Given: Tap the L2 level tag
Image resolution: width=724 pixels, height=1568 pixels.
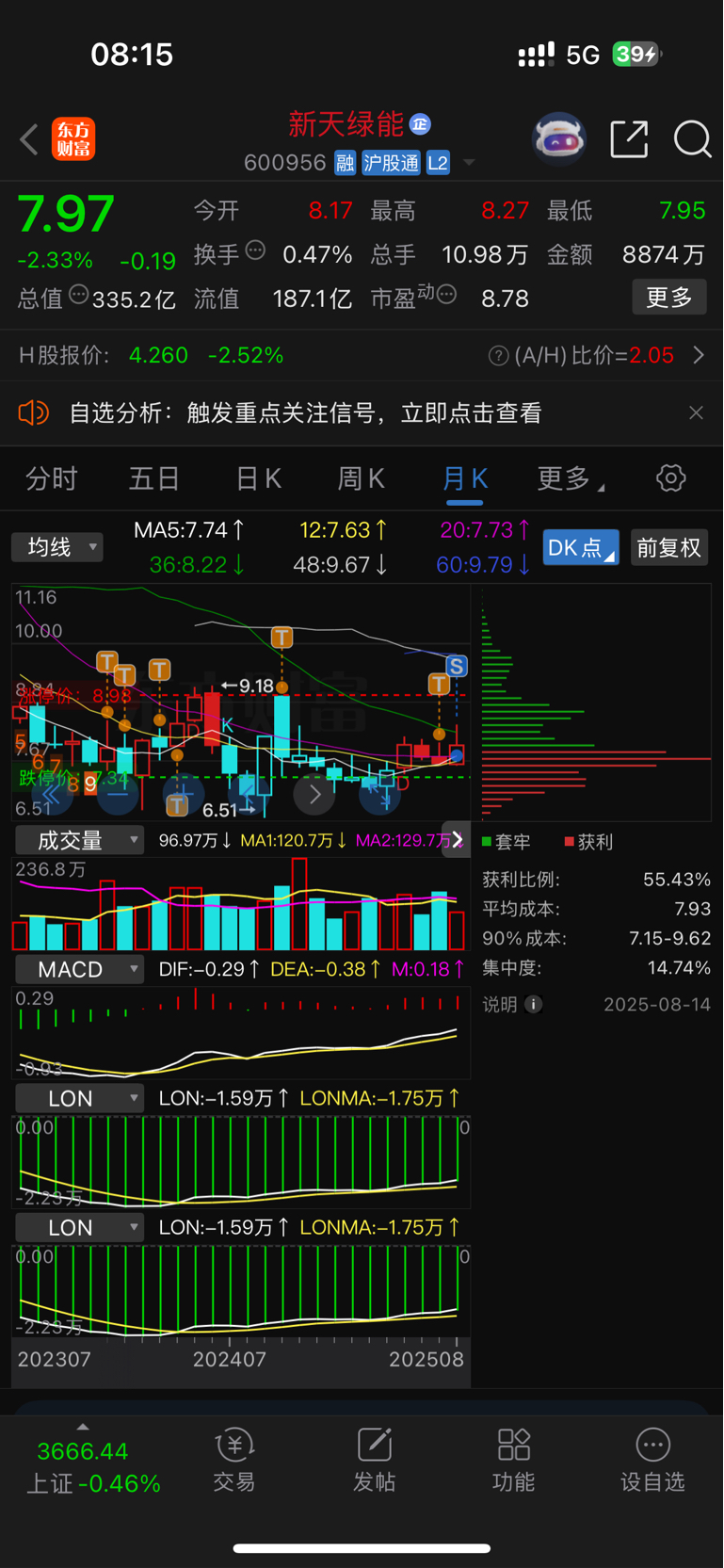Looking at the screenshot, I should [x=438, y=163].
